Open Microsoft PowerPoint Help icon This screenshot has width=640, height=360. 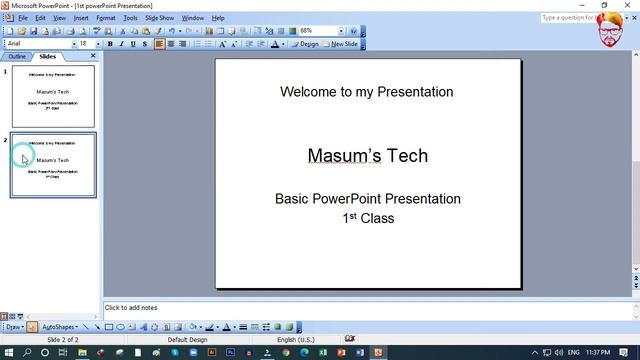tap(353, 31)
